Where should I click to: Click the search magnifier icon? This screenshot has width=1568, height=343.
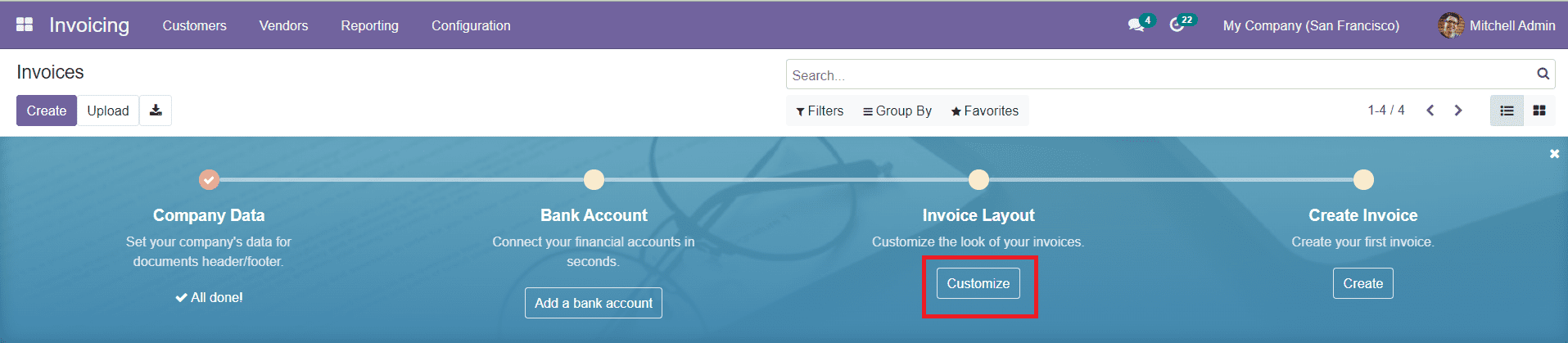coord(1543,74)
